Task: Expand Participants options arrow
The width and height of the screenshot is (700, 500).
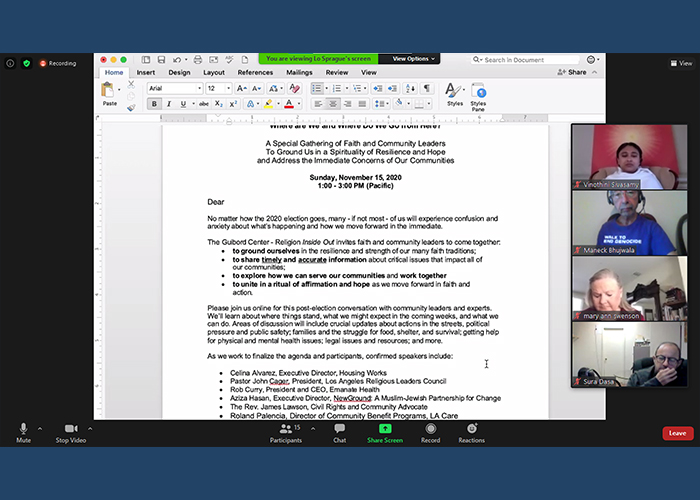Action: (313, 429)
